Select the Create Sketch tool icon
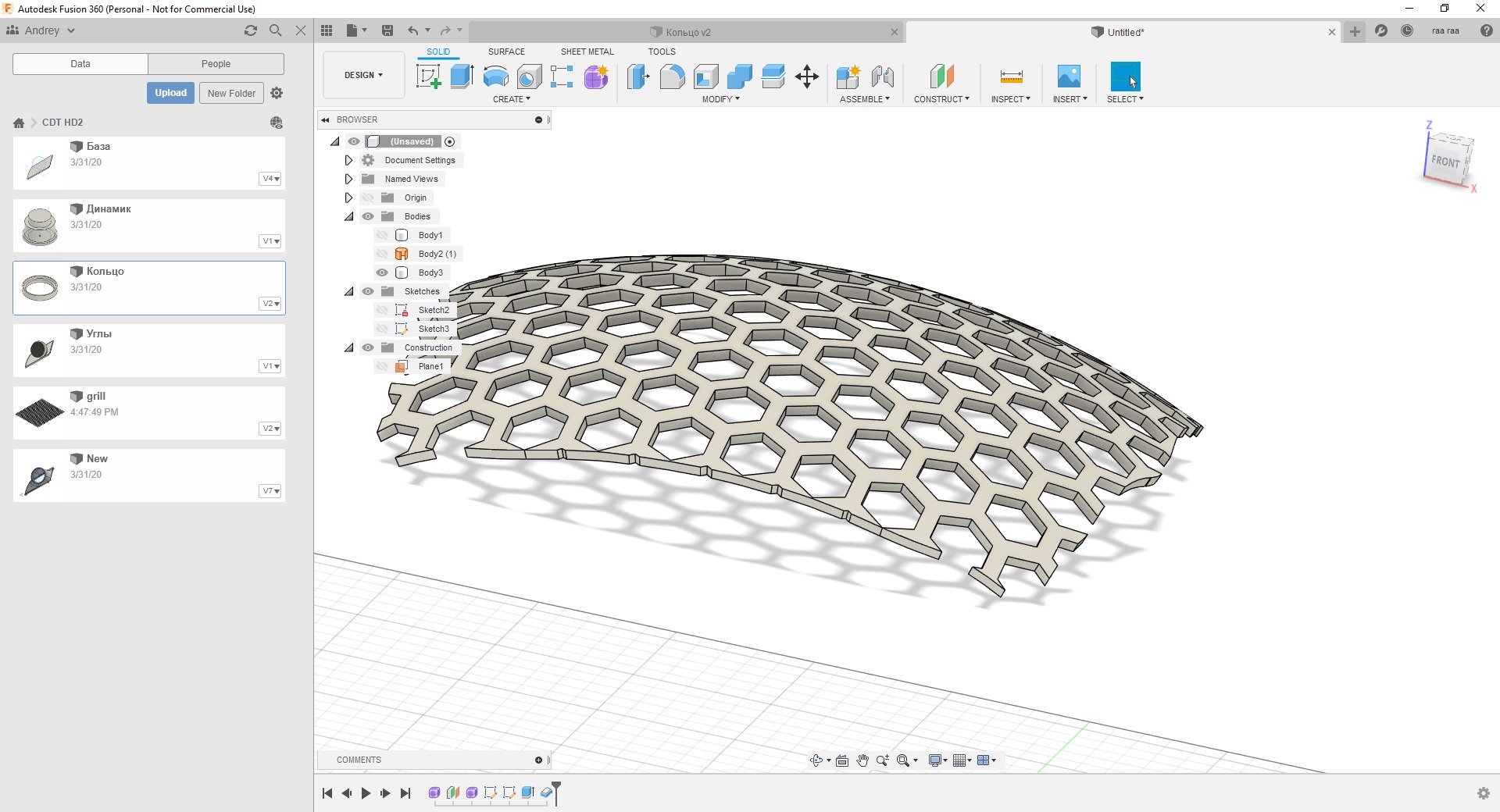1500x812 pixels. pos(428,77)
